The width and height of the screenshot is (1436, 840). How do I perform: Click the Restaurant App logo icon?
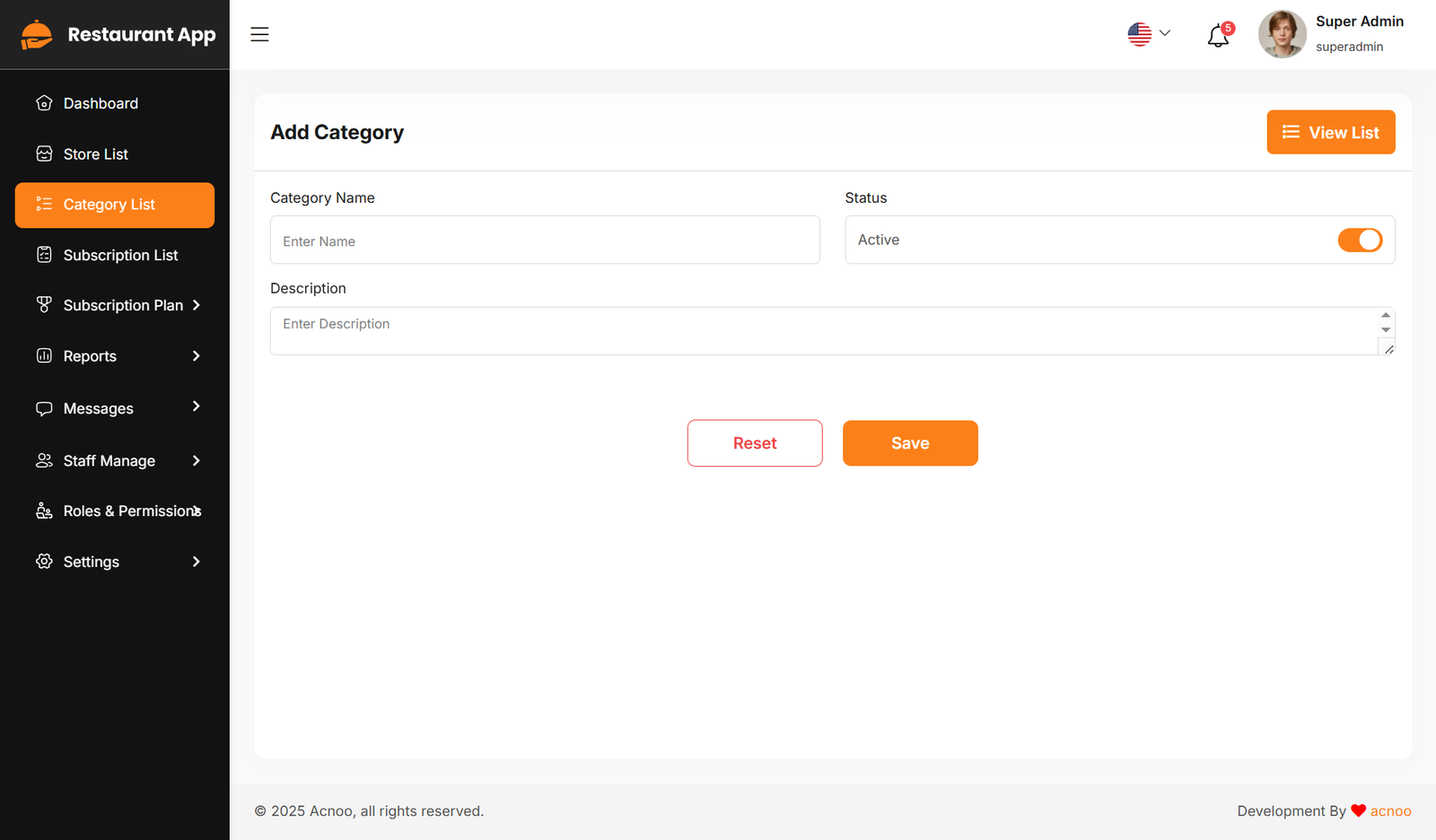coord(37,35)
